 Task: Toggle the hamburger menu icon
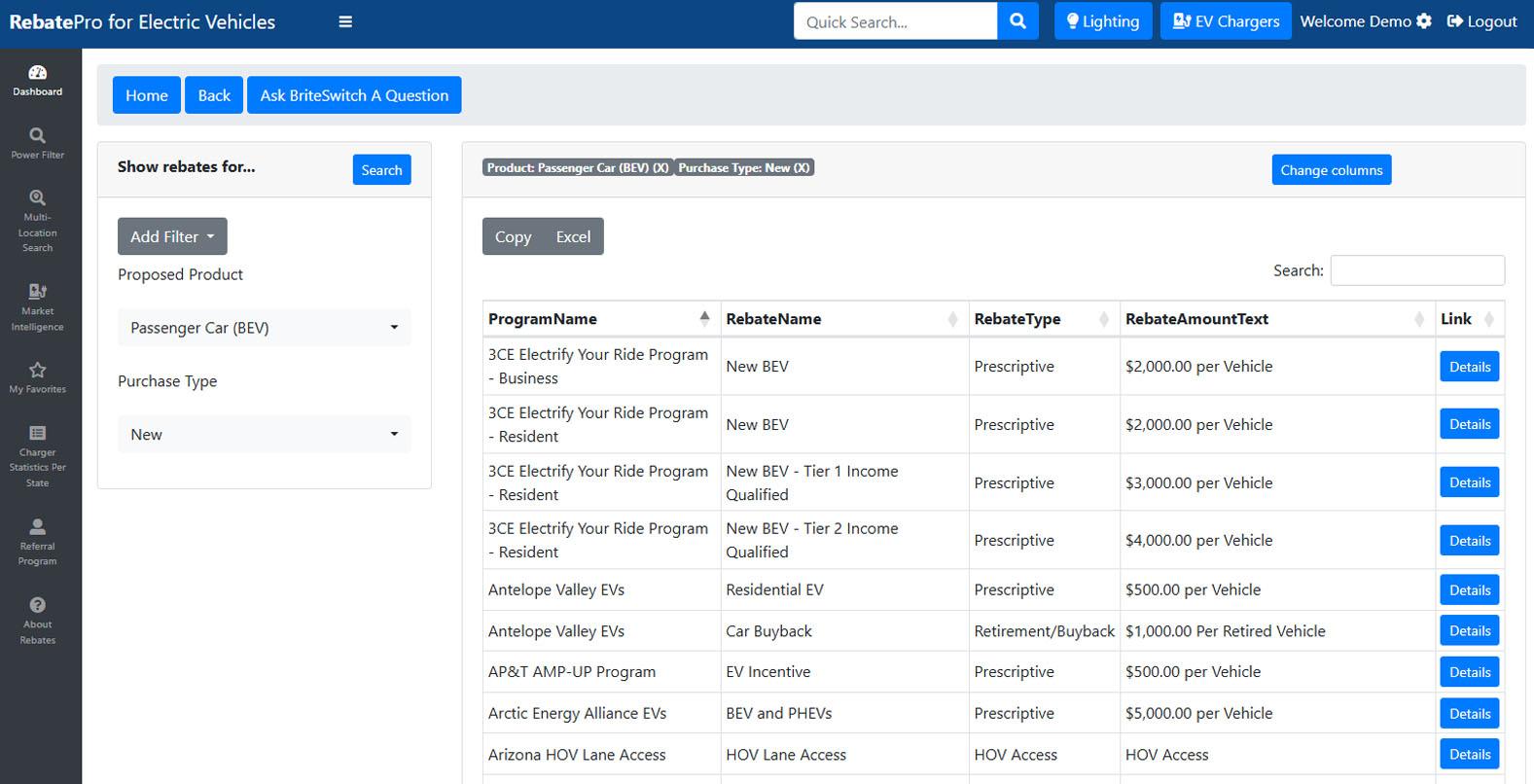[x=345, y=21]
